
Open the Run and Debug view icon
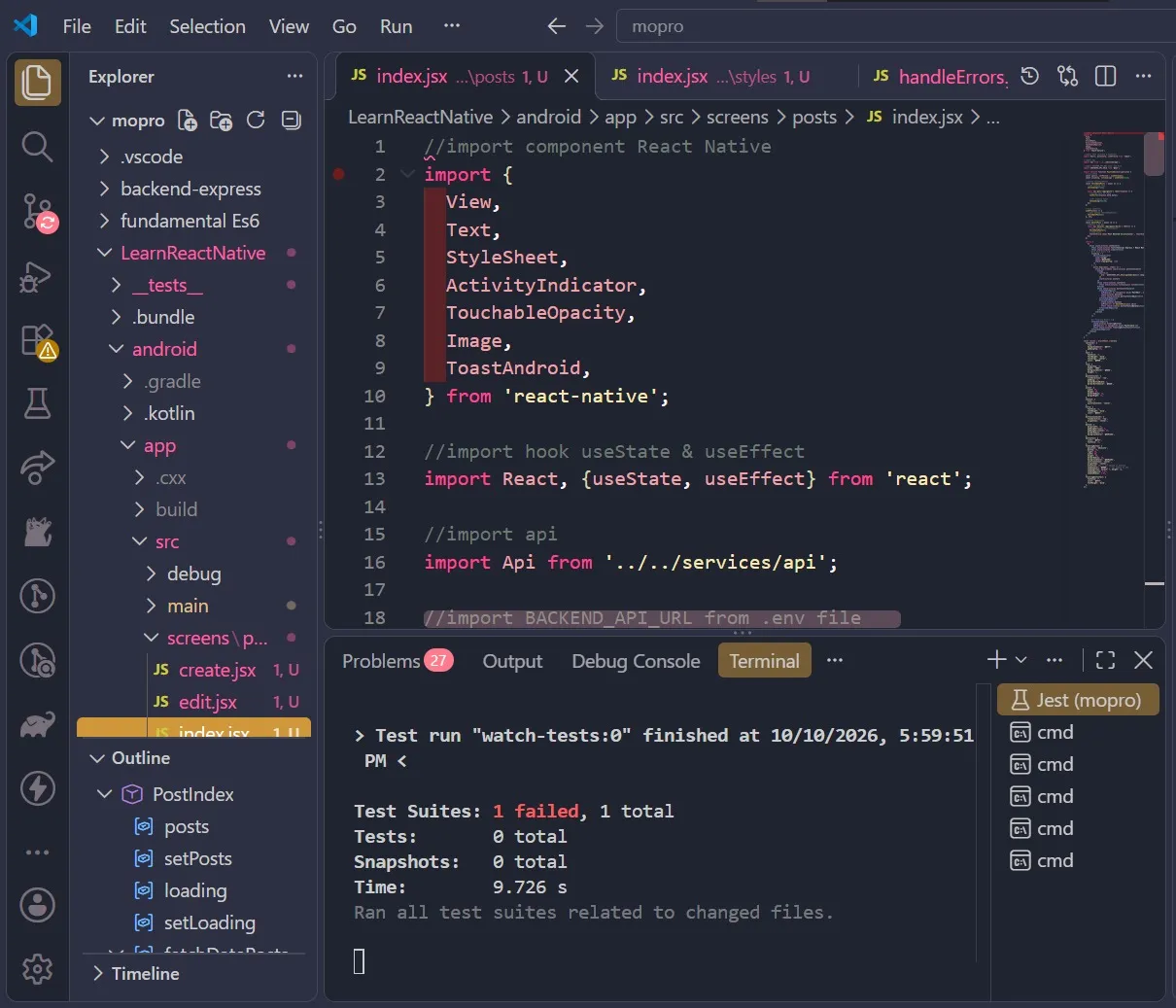36,277
